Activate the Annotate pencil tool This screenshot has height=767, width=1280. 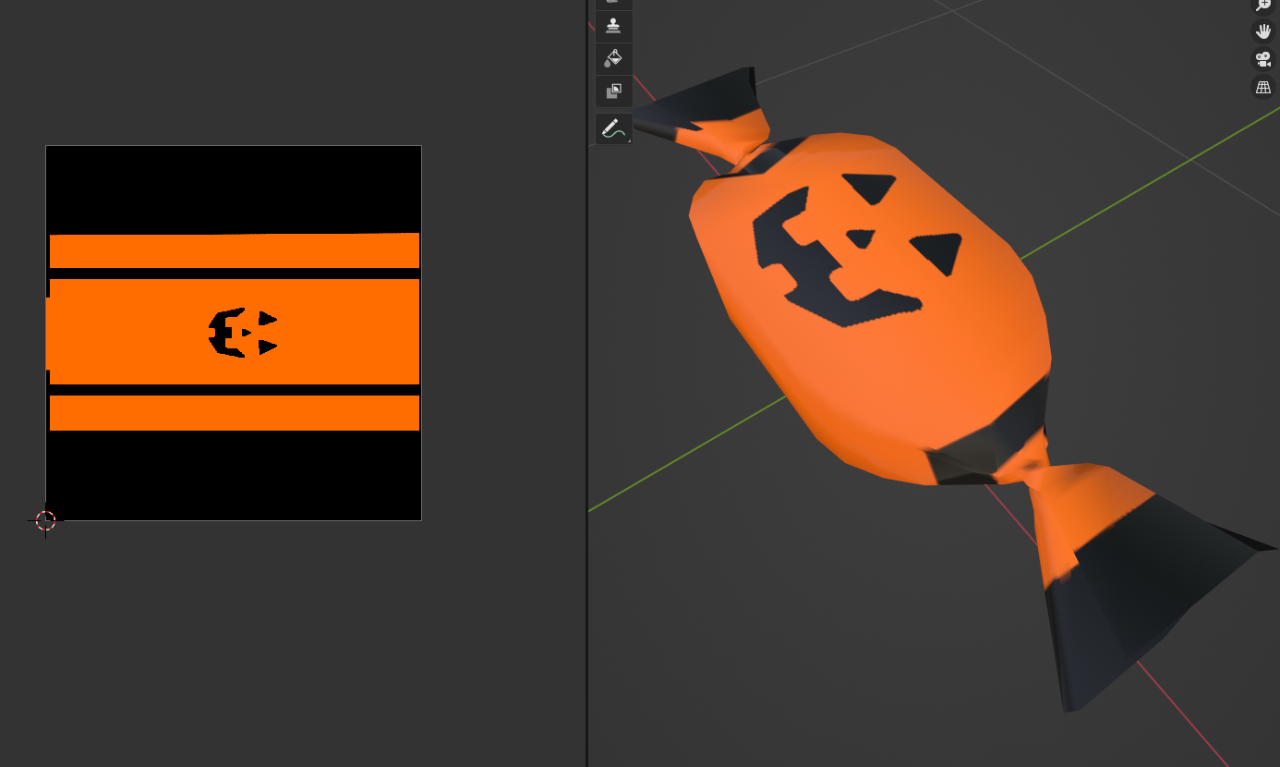point(613,128)
